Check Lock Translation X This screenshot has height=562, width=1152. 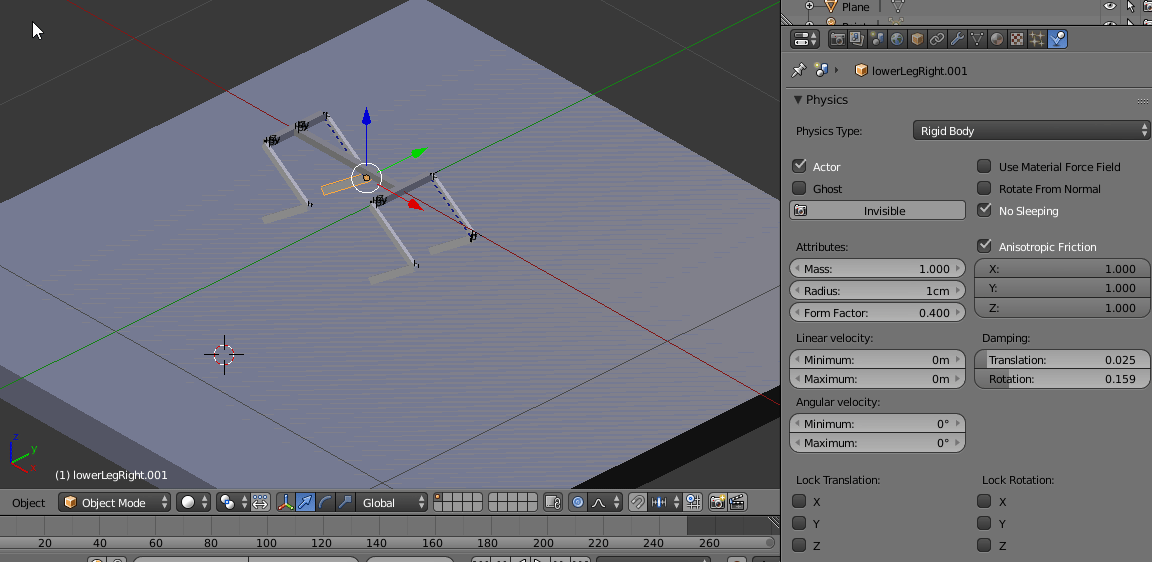tap(799, 502)
